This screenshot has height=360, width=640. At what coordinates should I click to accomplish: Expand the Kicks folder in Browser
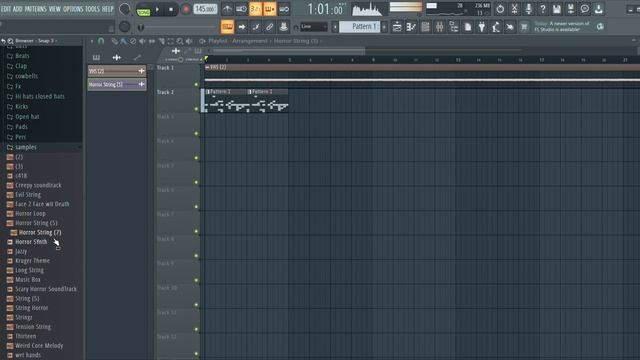coord(22,107)
